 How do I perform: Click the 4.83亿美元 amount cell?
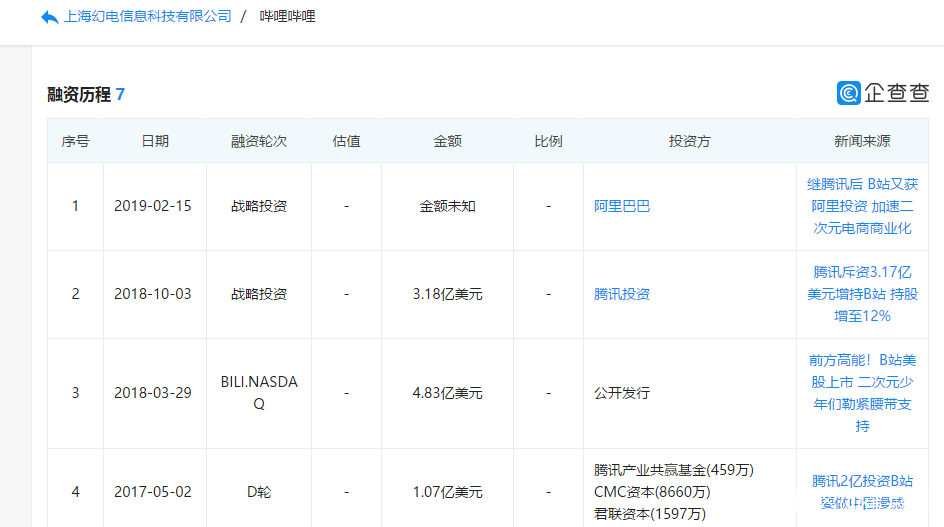[447, 393]
